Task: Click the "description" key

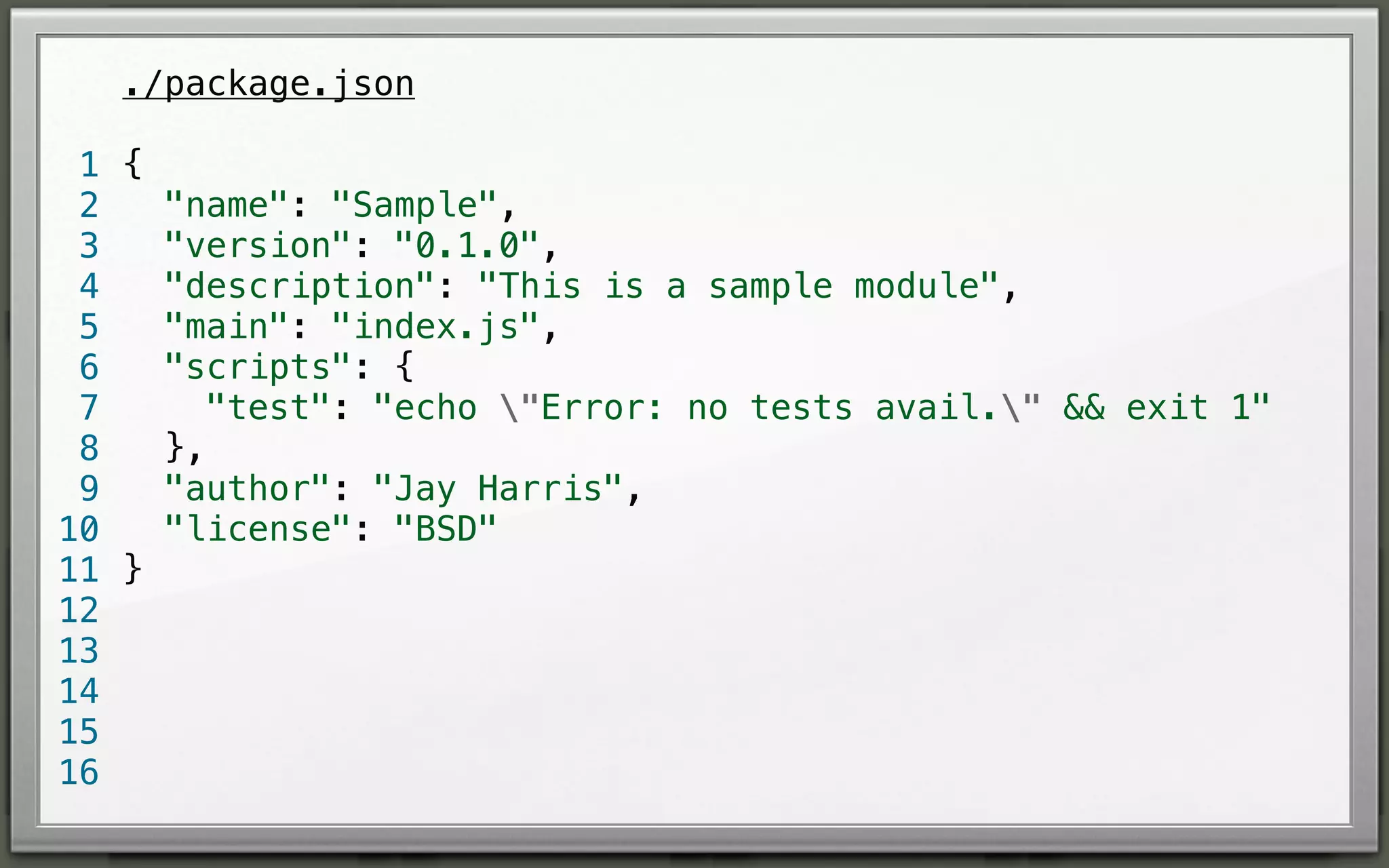Action: 299,285
